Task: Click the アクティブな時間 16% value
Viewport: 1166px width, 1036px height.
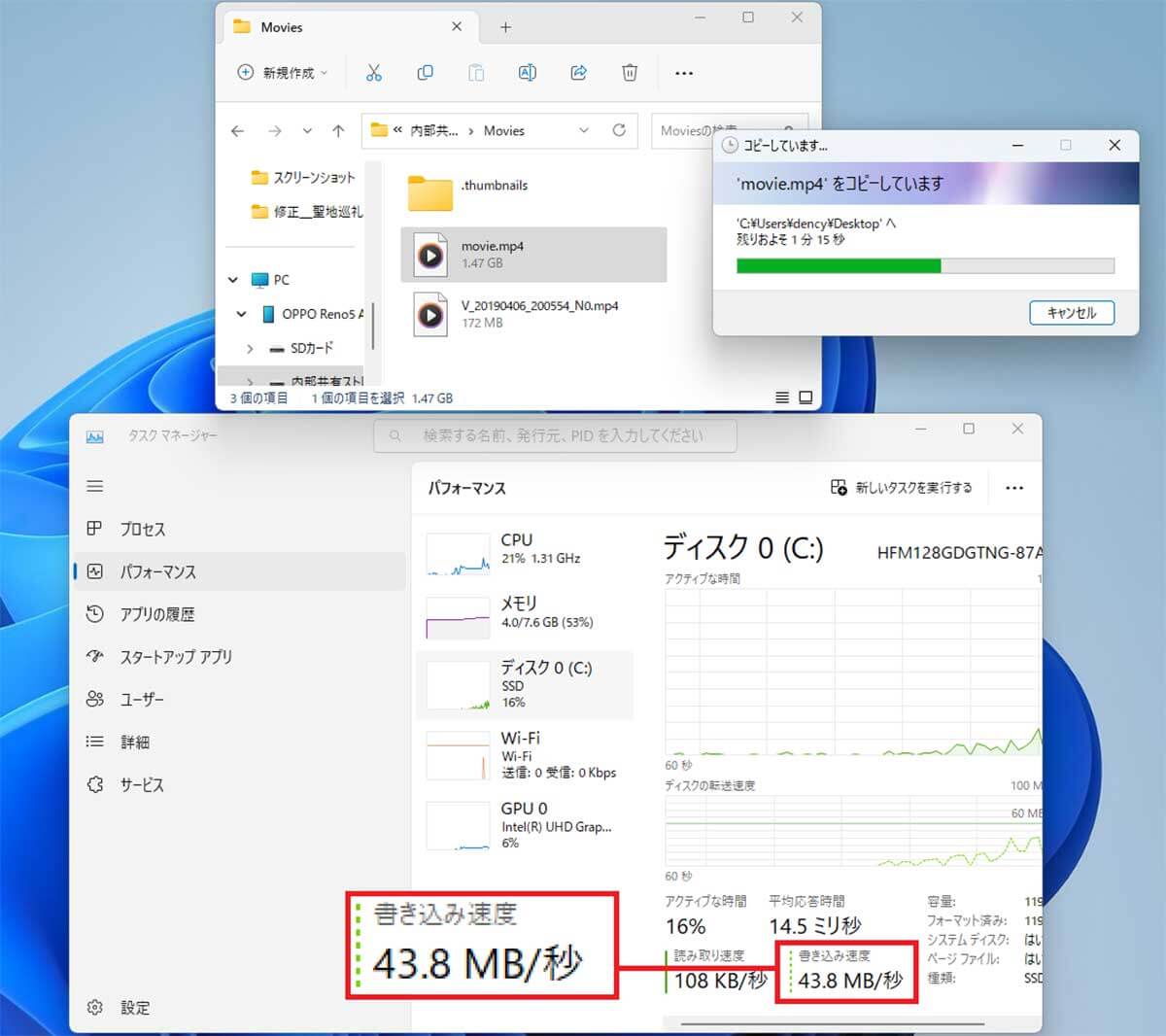Action: [685, 926]
